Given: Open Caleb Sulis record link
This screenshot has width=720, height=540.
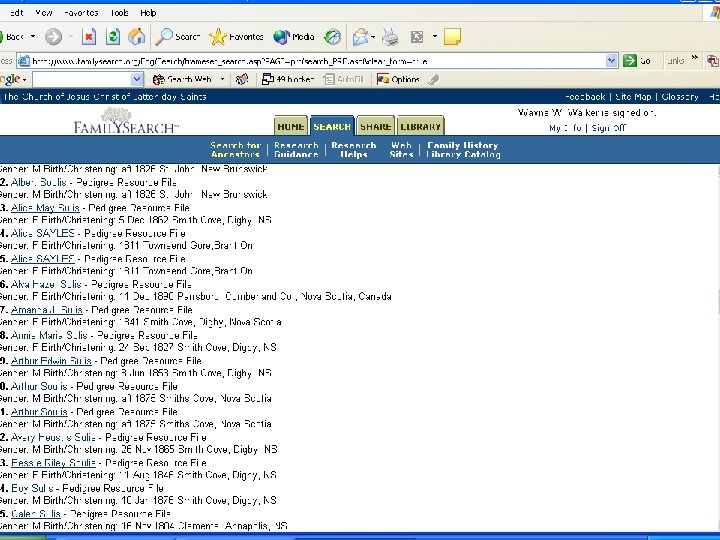Looking at the screenshot, I should pos(36,514).
